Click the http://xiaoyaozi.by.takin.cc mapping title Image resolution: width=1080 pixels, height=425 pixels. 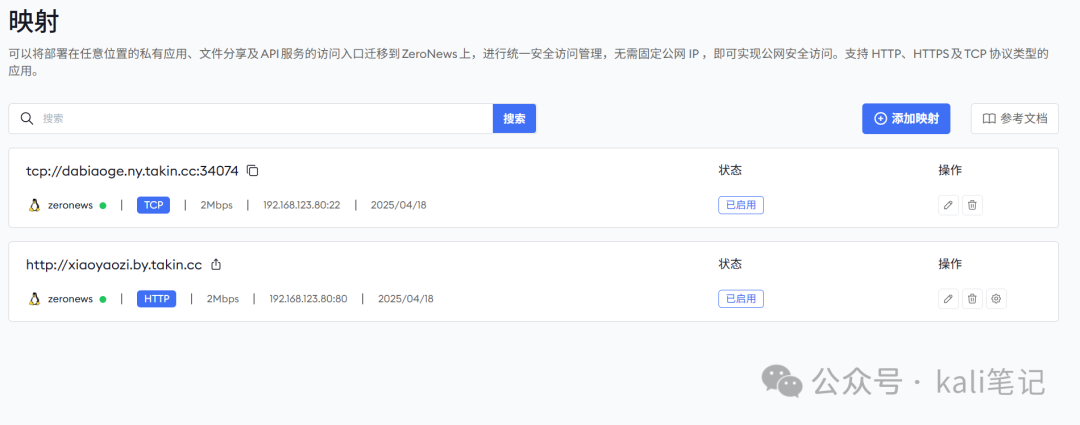click(x=114, y=265)
